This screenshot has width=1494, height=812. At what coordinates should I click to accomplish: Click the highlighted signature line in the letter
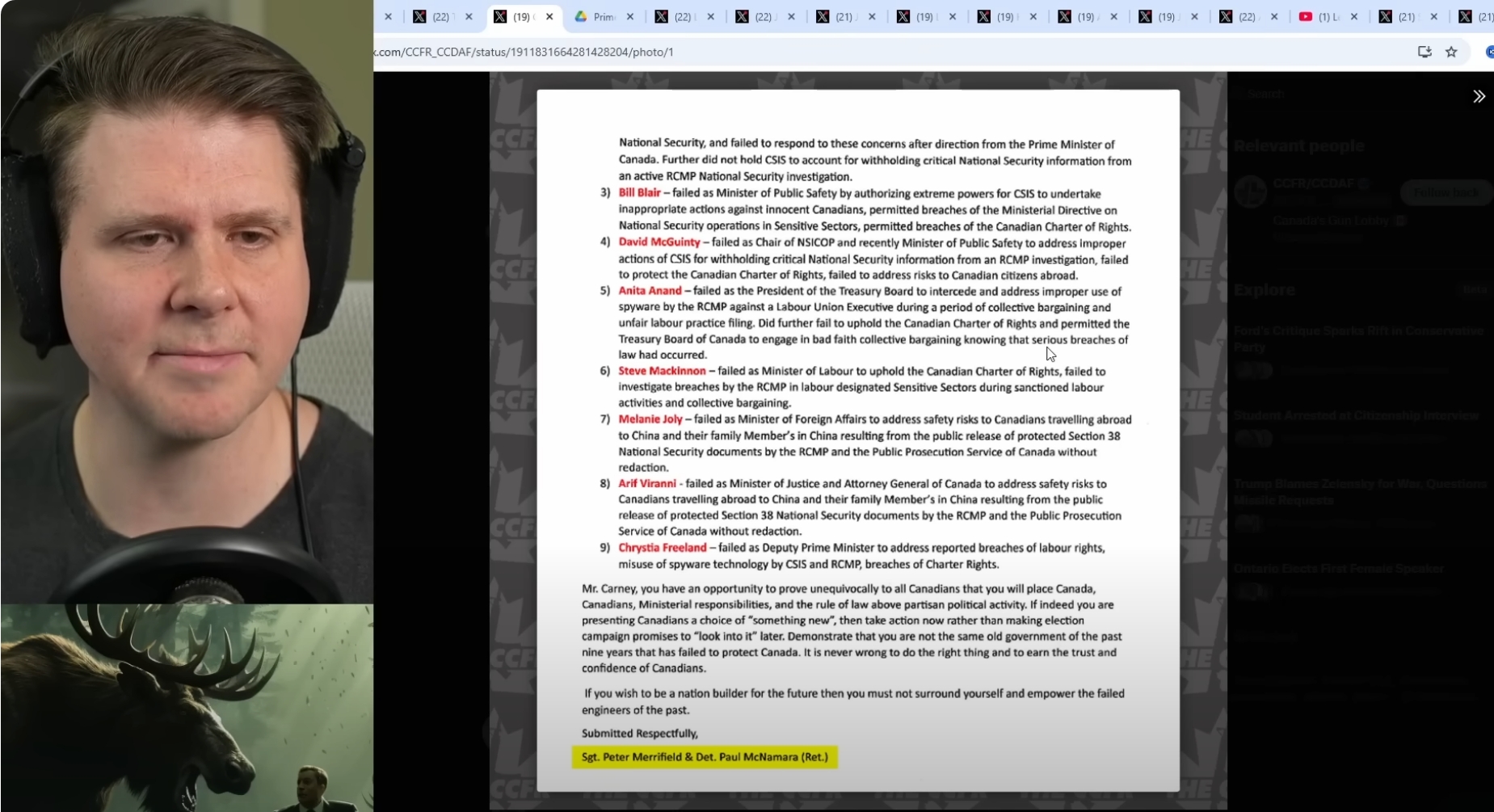(x=704, y=757)
